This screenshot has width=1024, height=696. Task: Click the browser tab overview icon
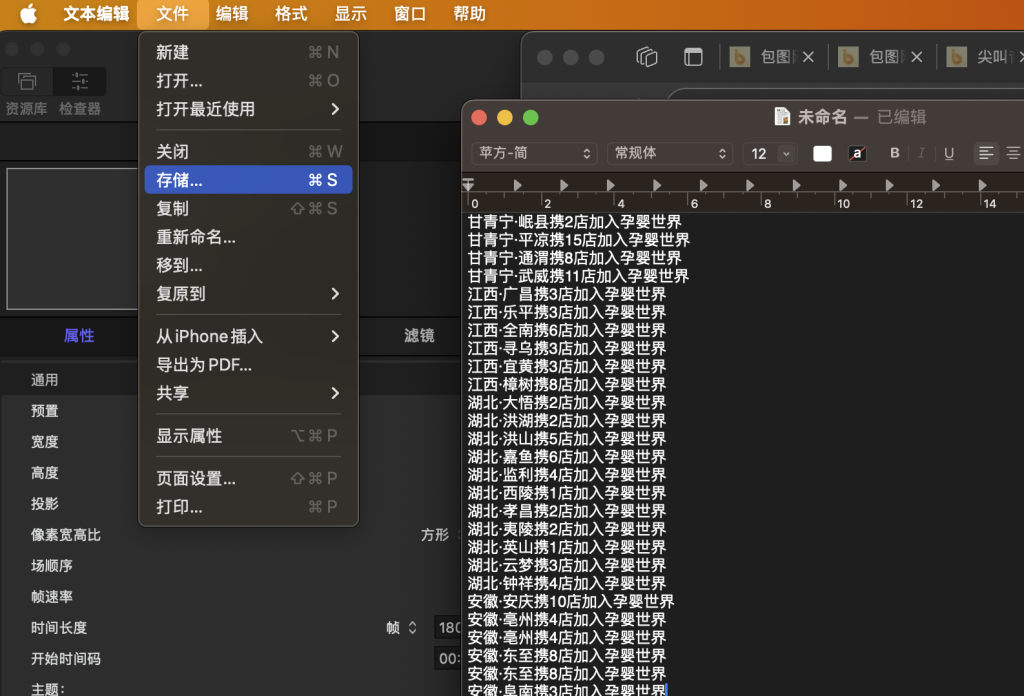pos(647,57)
